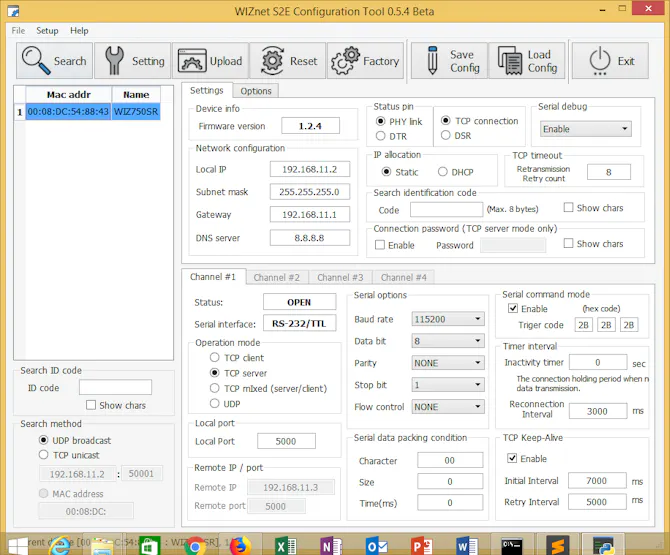
Task: Launch Internet Explorer from taskbar
Action: 60,546
